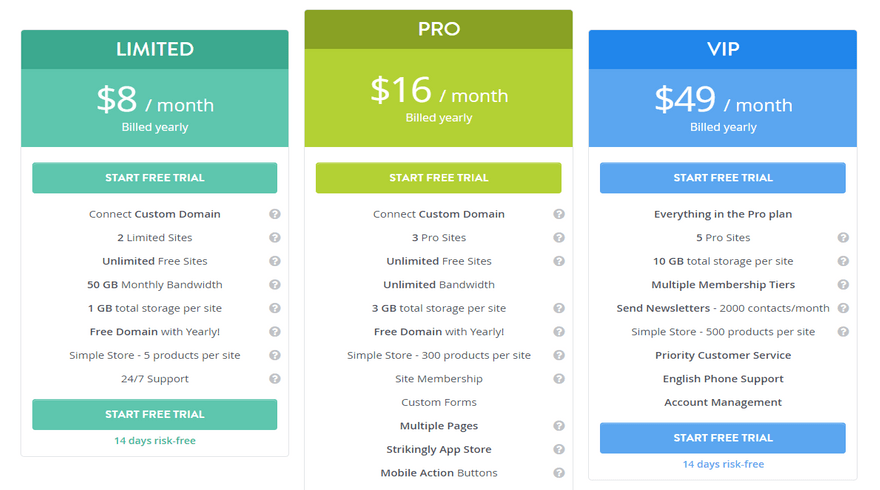Start free trial from VIP top button
The width and height of the screenshot is (880, 490).
click(723, 178)
